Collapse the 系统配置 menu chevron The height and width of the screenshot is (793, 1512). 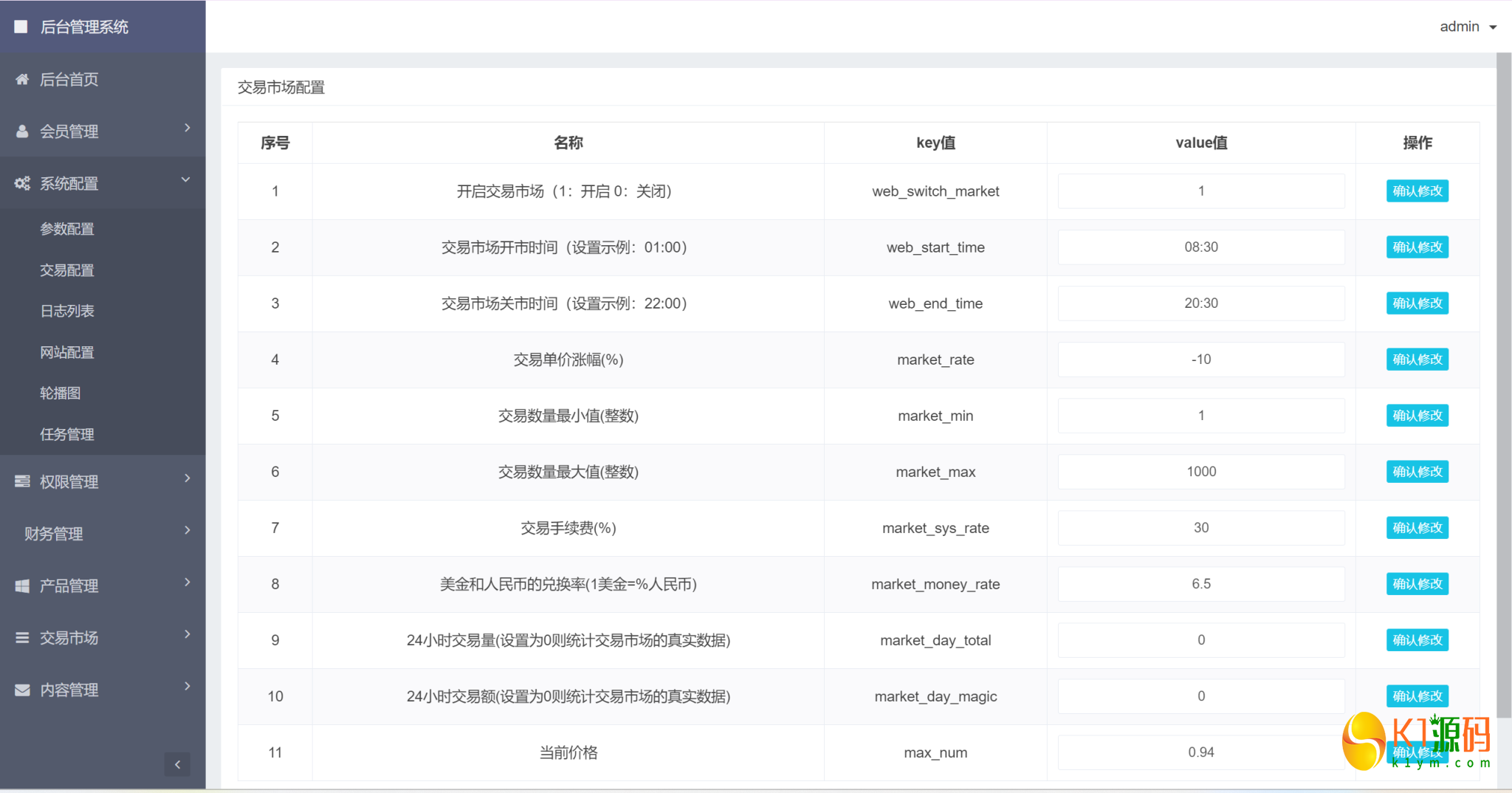pyautogui.click(x=186, y=179)
